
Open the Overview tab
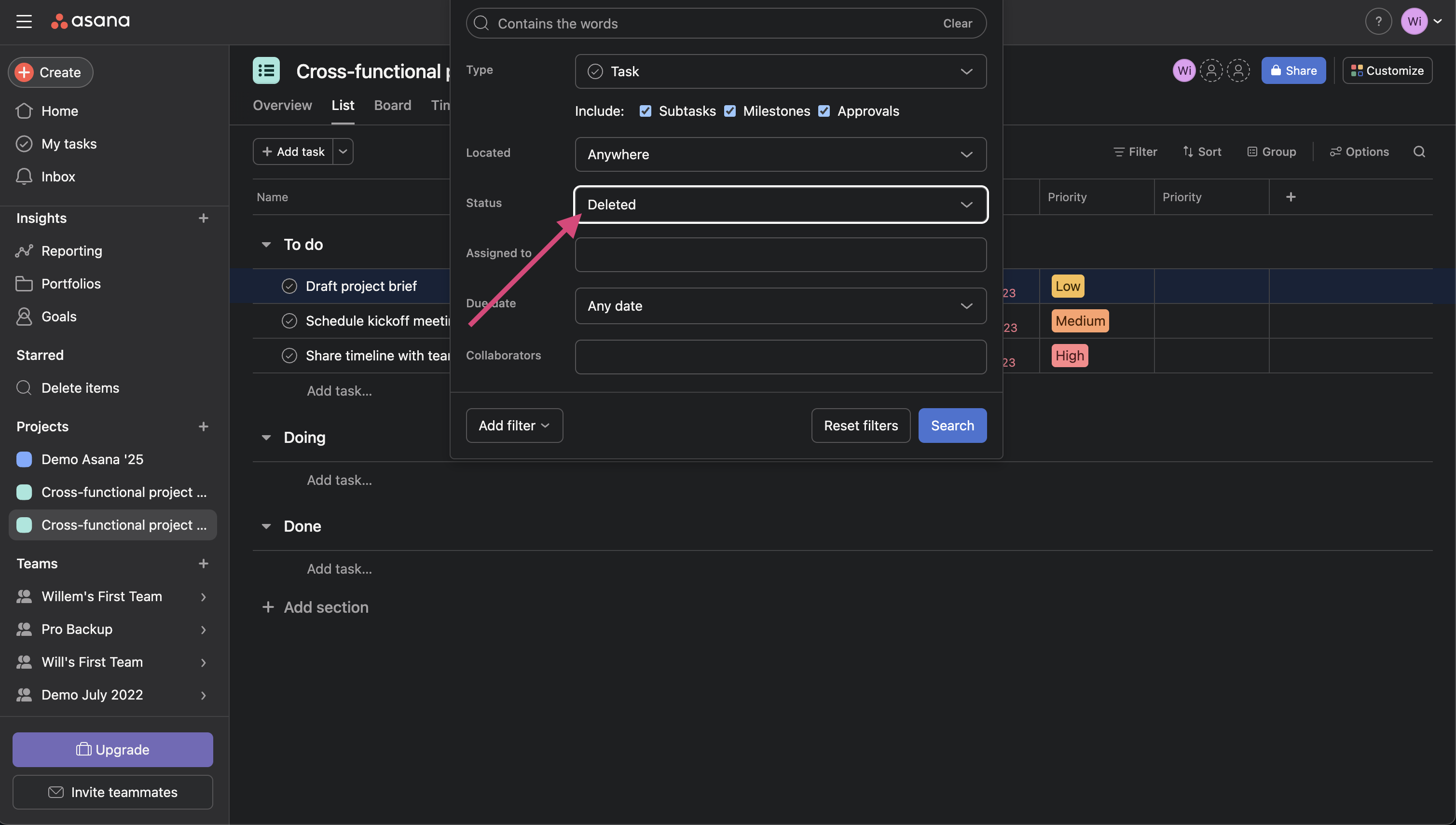(x=282, y=105)
